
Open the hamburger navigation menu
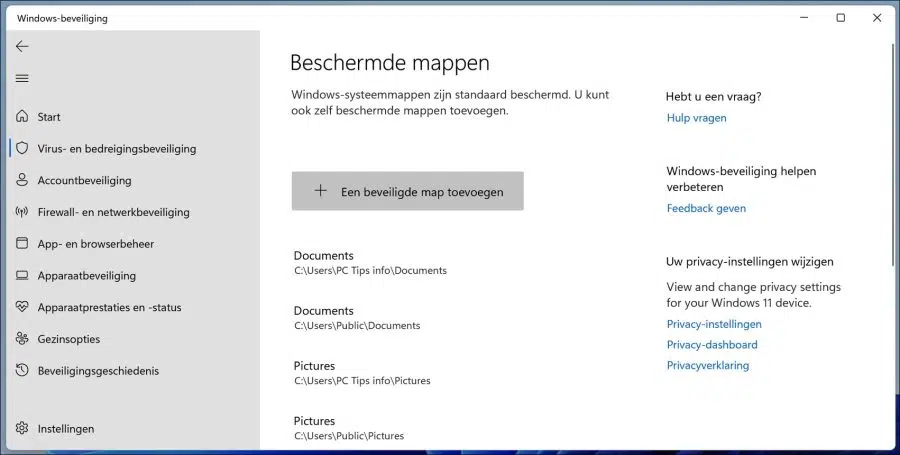pos(22,79)
